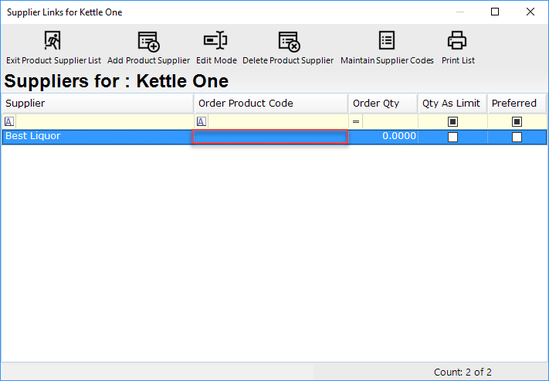Select the Best Liquor supplier row

pyautogui.click(x=274, y=137)
